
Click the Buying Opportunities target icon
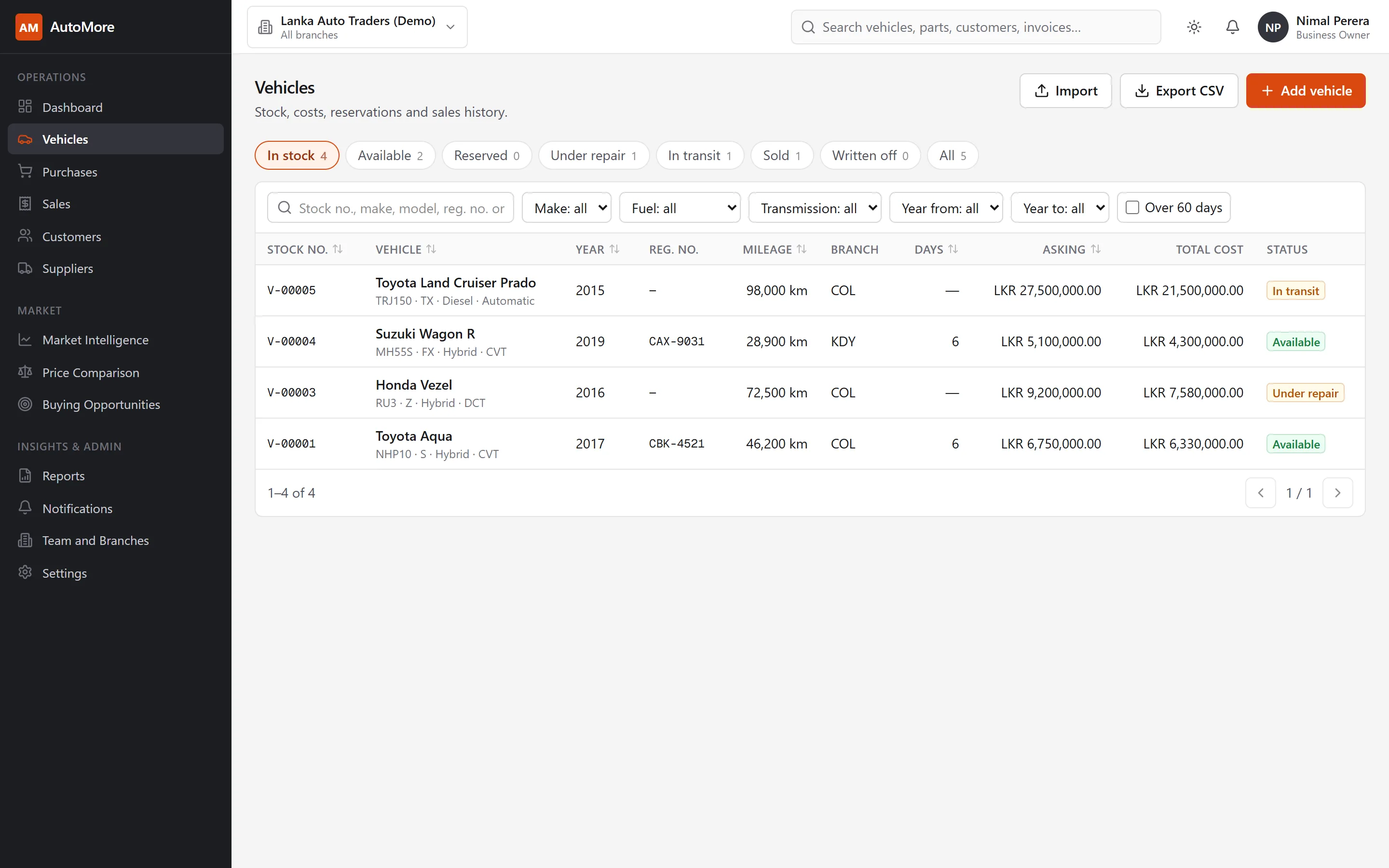25,404
